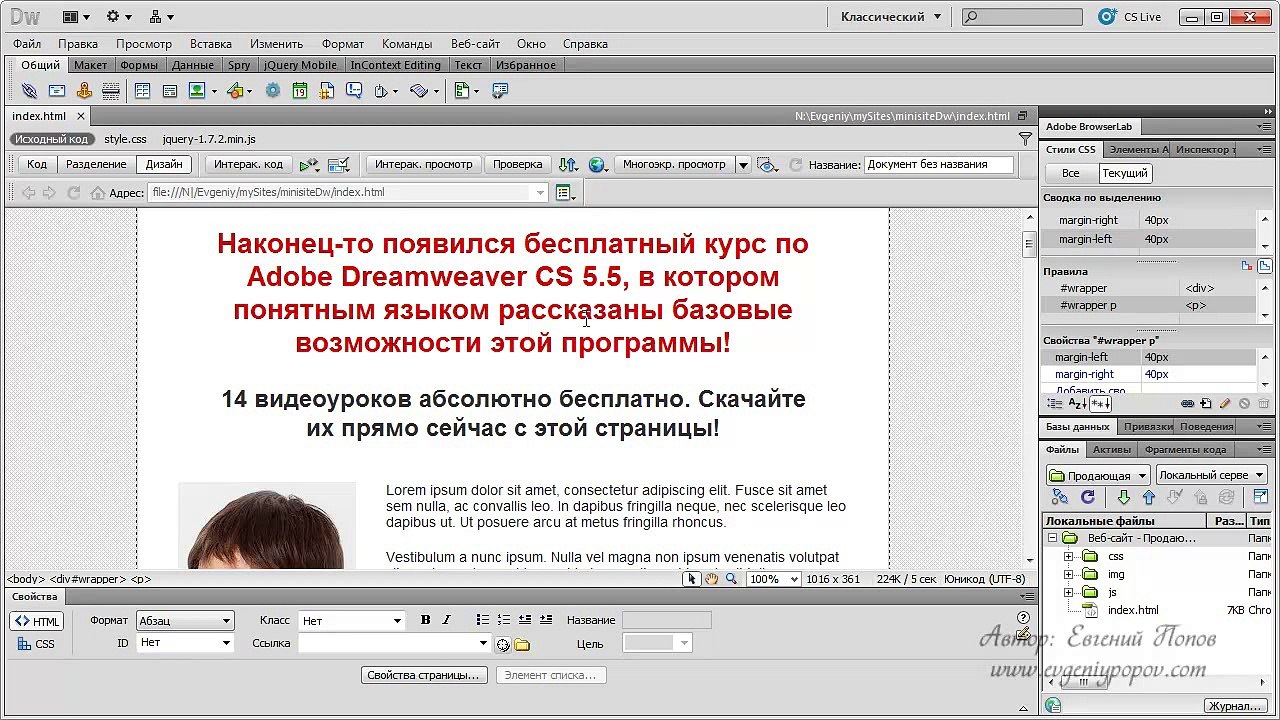The height and width of the screenshot is (720, 1280).
Task: Switch to the Активы tab
Action: point(1112,450)
